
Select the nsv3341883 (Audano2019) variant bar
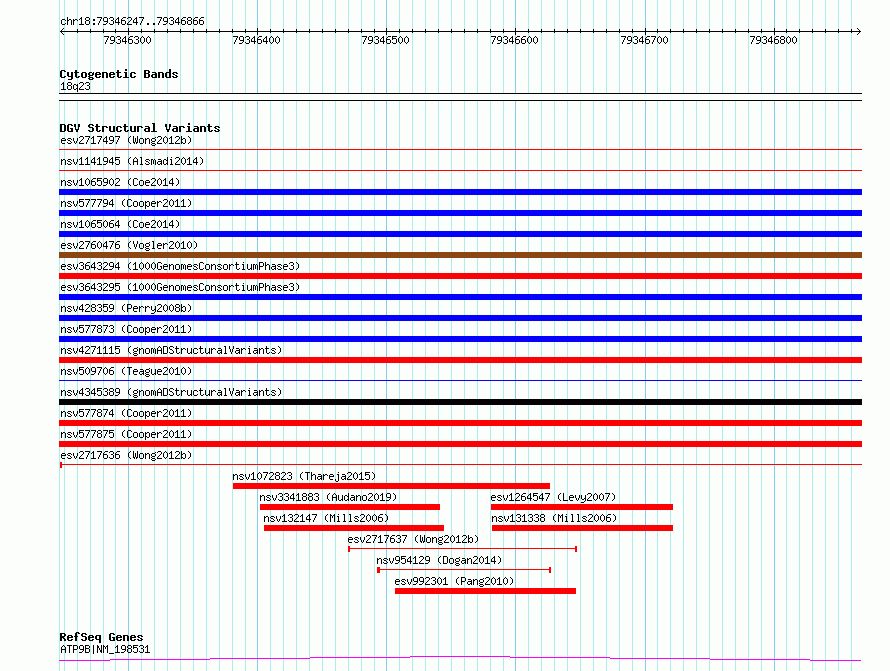[x=349, y=507]
